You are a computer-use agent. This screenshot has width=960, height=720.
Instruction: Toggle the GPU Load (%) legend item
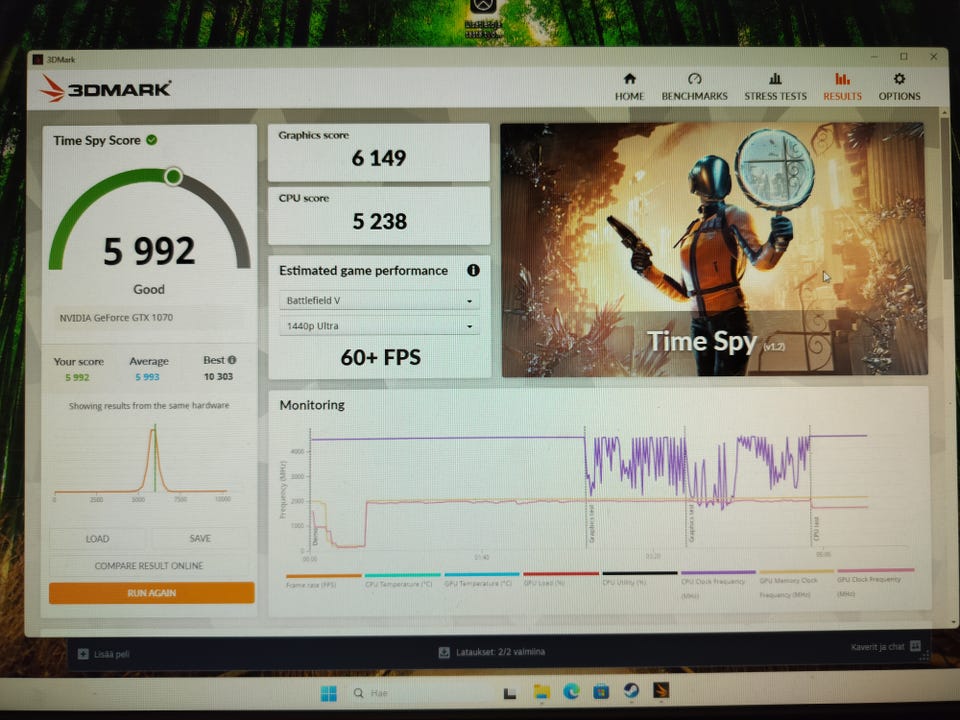[x=560, y=579]
